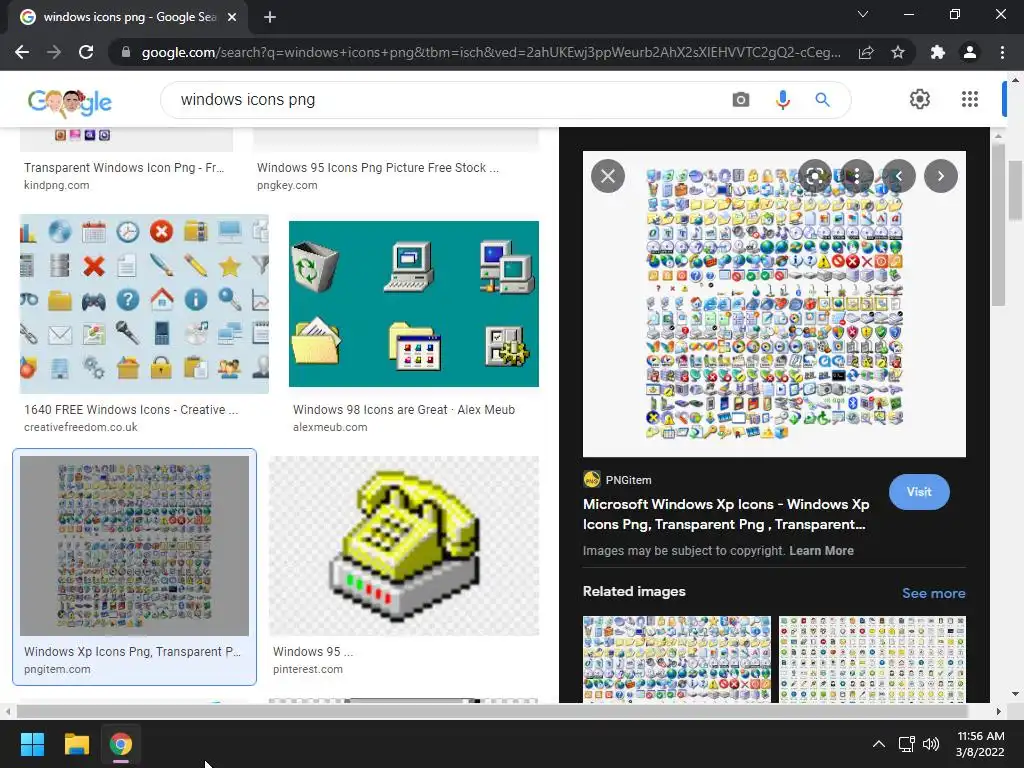This screenshot has width=1024, height=768.
Task: Close the image preview panel
Action: [608, 176]
